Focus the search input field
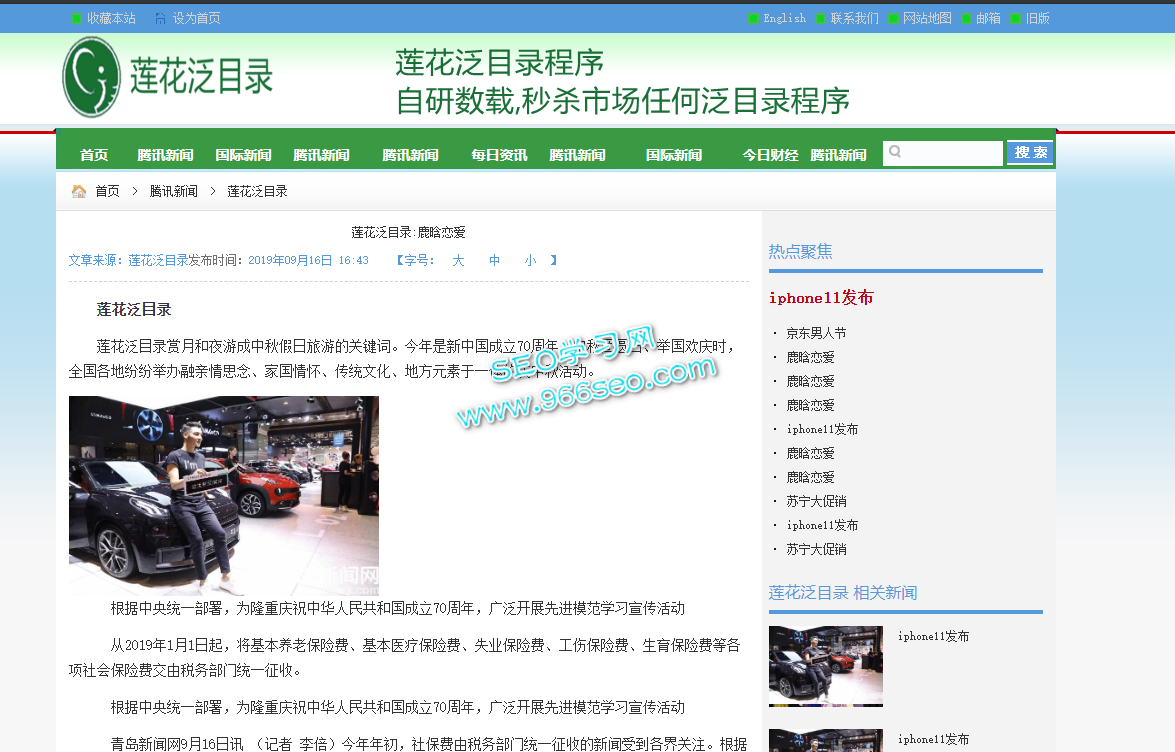 [x=943, y=153]
